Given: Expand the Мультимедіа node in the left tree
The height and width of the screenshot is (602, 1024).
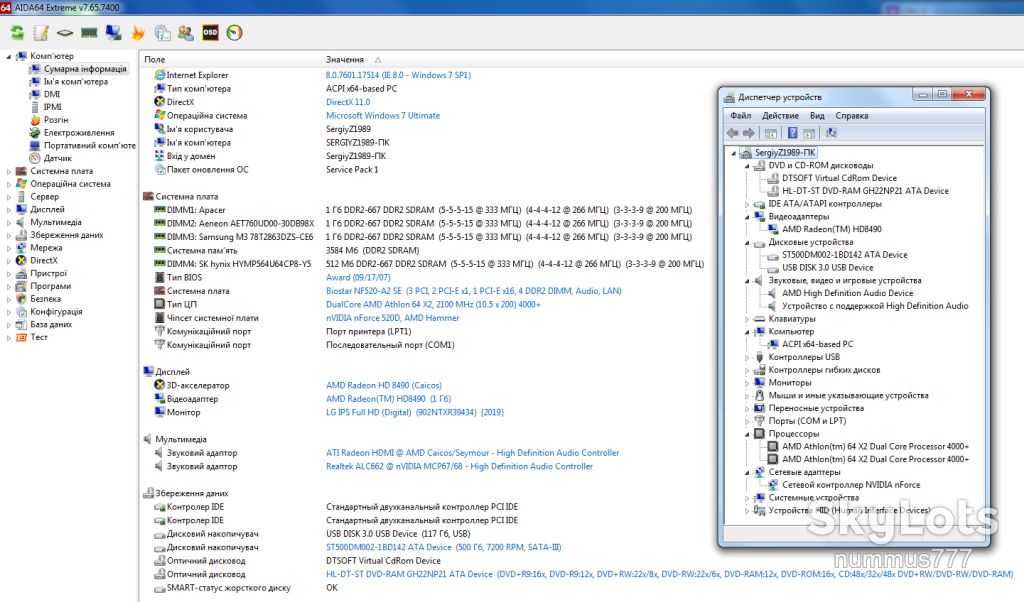Looking at the screenshot, I should pyautogui.click(x=8, y=223).
